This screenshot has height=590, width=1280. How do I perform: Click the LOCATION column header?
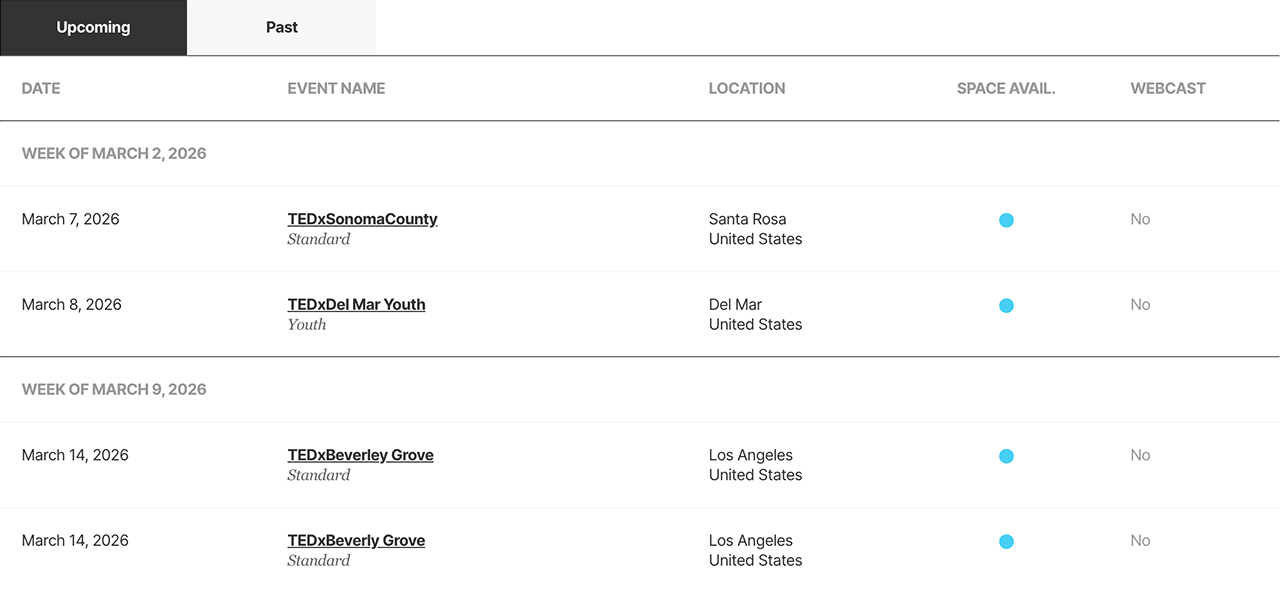point(747,88)
